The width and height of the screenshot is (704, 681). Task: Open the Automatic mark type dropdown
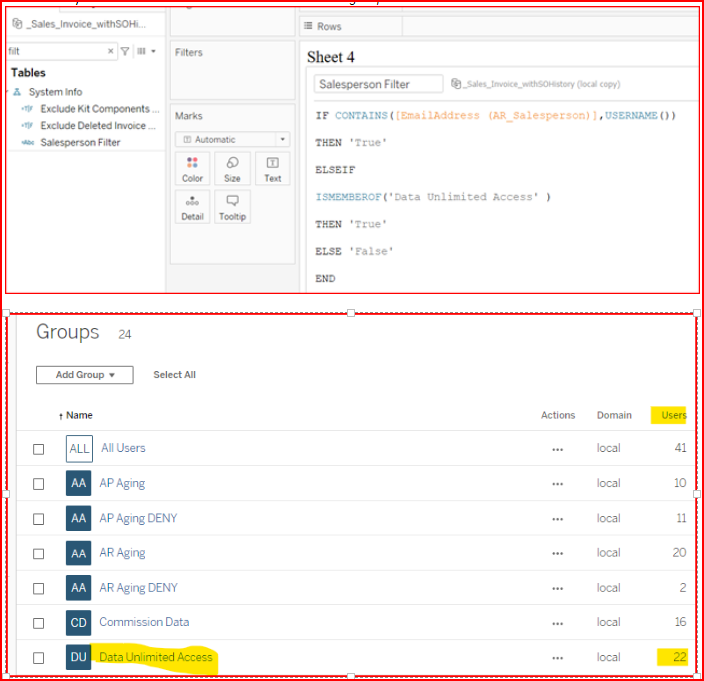click(232, 140)
